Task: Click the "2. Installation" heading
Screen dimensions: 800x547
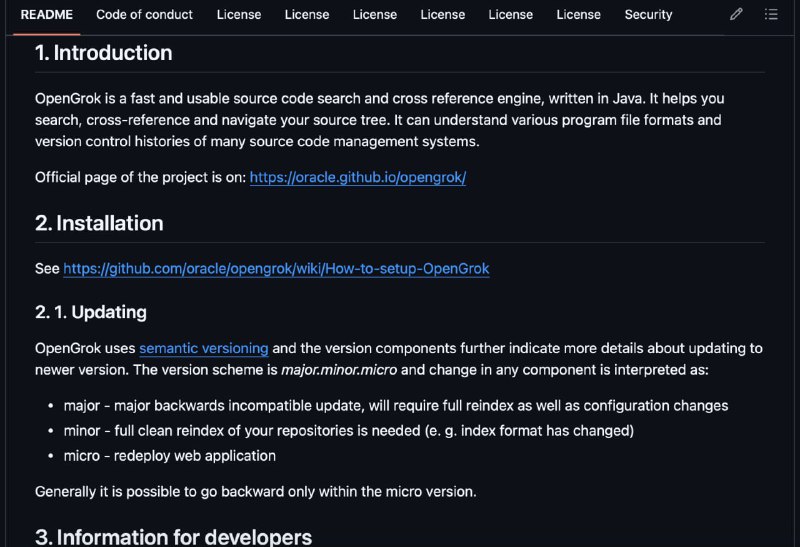Action: pyautogui.click(x=99, y=223)
